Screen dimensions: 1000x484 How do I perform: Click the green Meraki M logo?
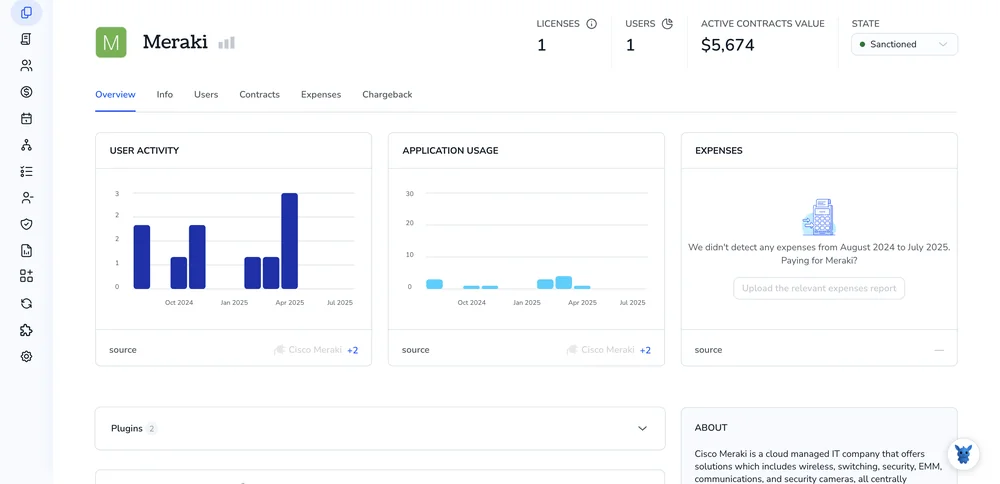point(111,43)
